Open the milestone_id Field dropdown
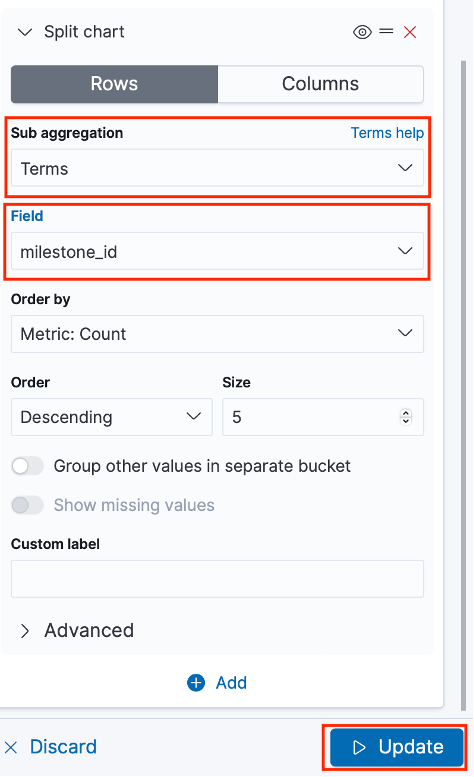This screenshot has height=777, width=474. [x=217, y=252]
